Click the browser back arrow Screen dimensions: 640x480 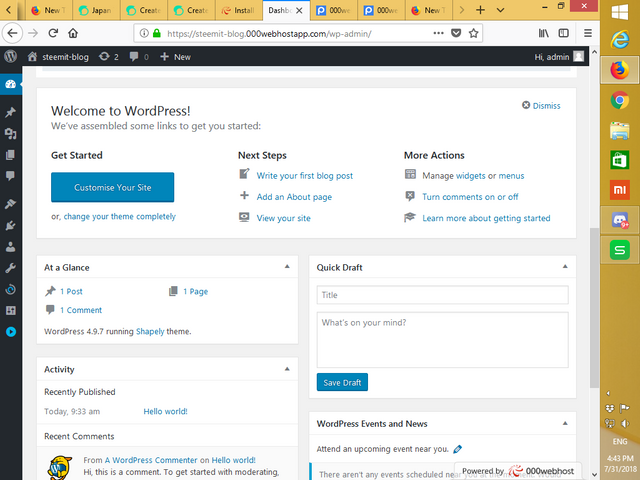click(13, 33)
